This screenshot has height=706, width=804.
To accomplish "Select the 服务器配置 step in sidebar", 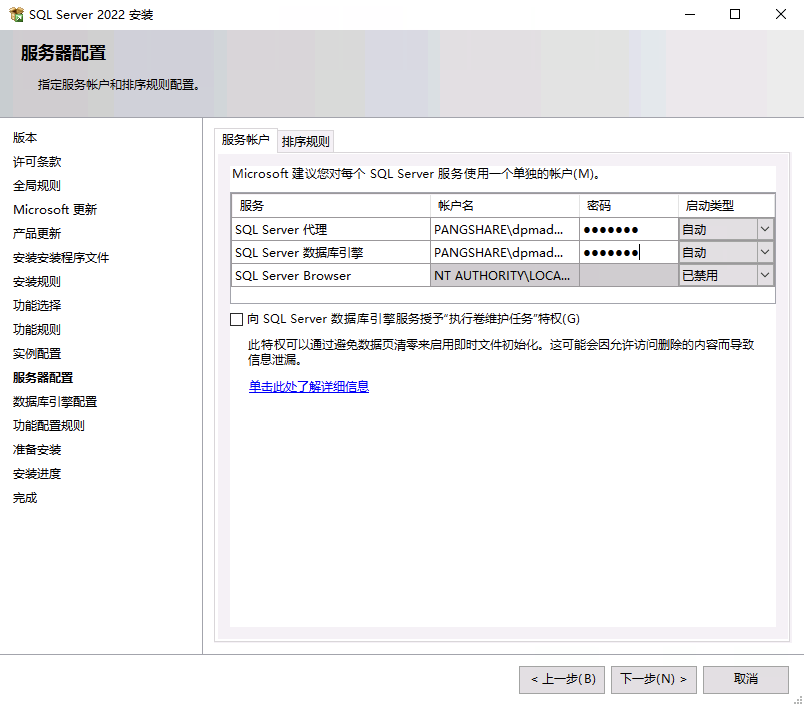I will click(43, 377).
